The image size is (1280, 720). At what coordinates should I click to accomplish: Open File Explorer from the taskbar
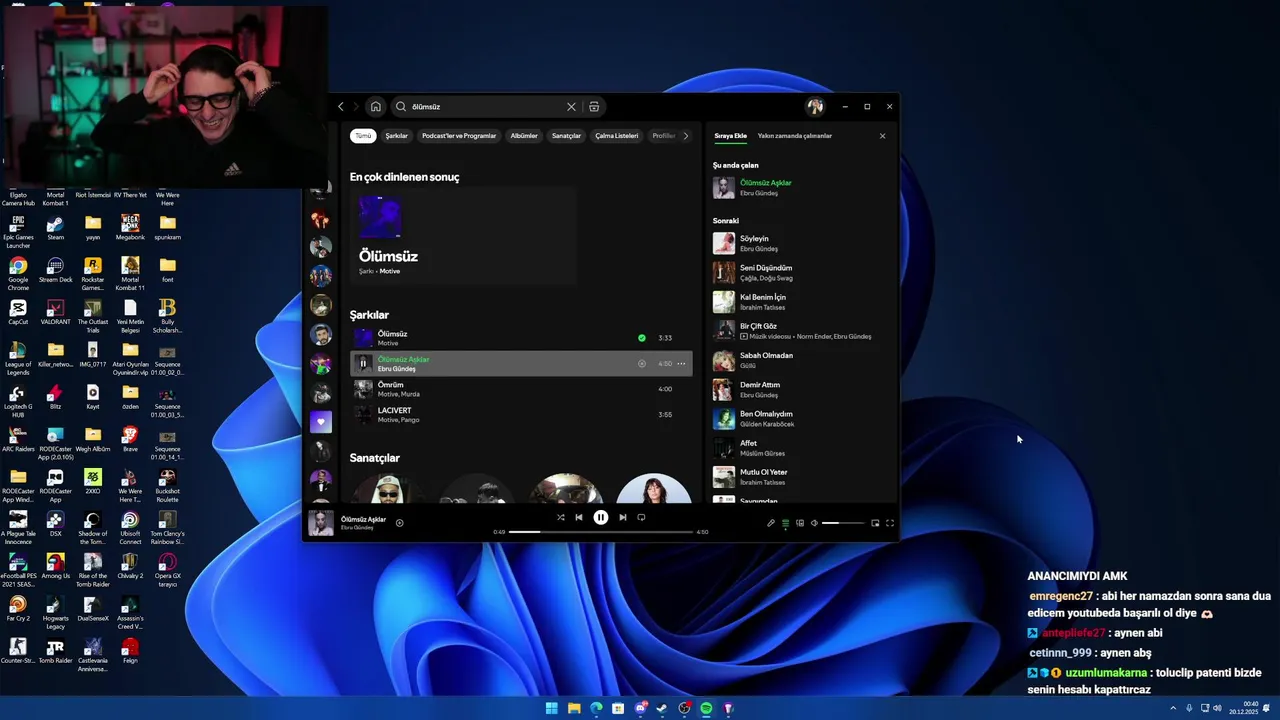pyautogui.click(x=574, y=708)
